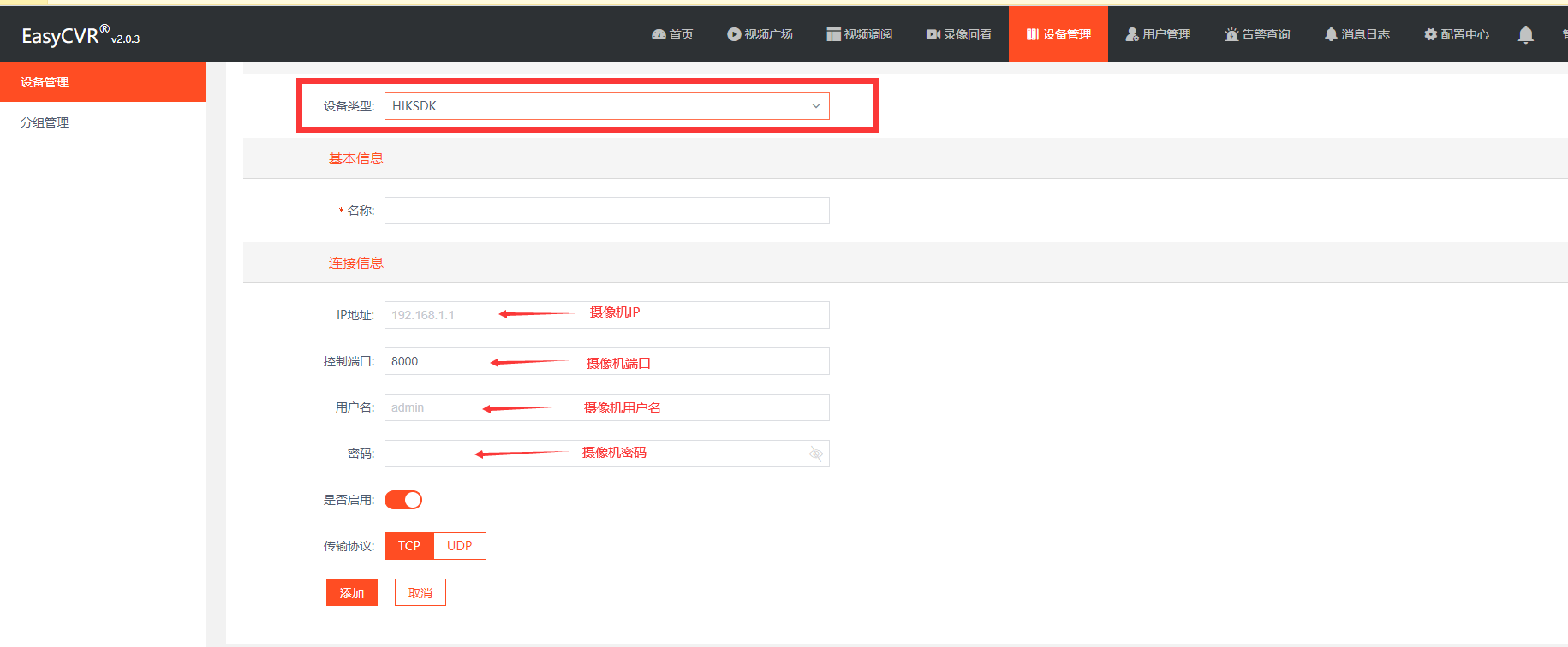Open 视频调阅 in top navigation

tap(859, 34)
